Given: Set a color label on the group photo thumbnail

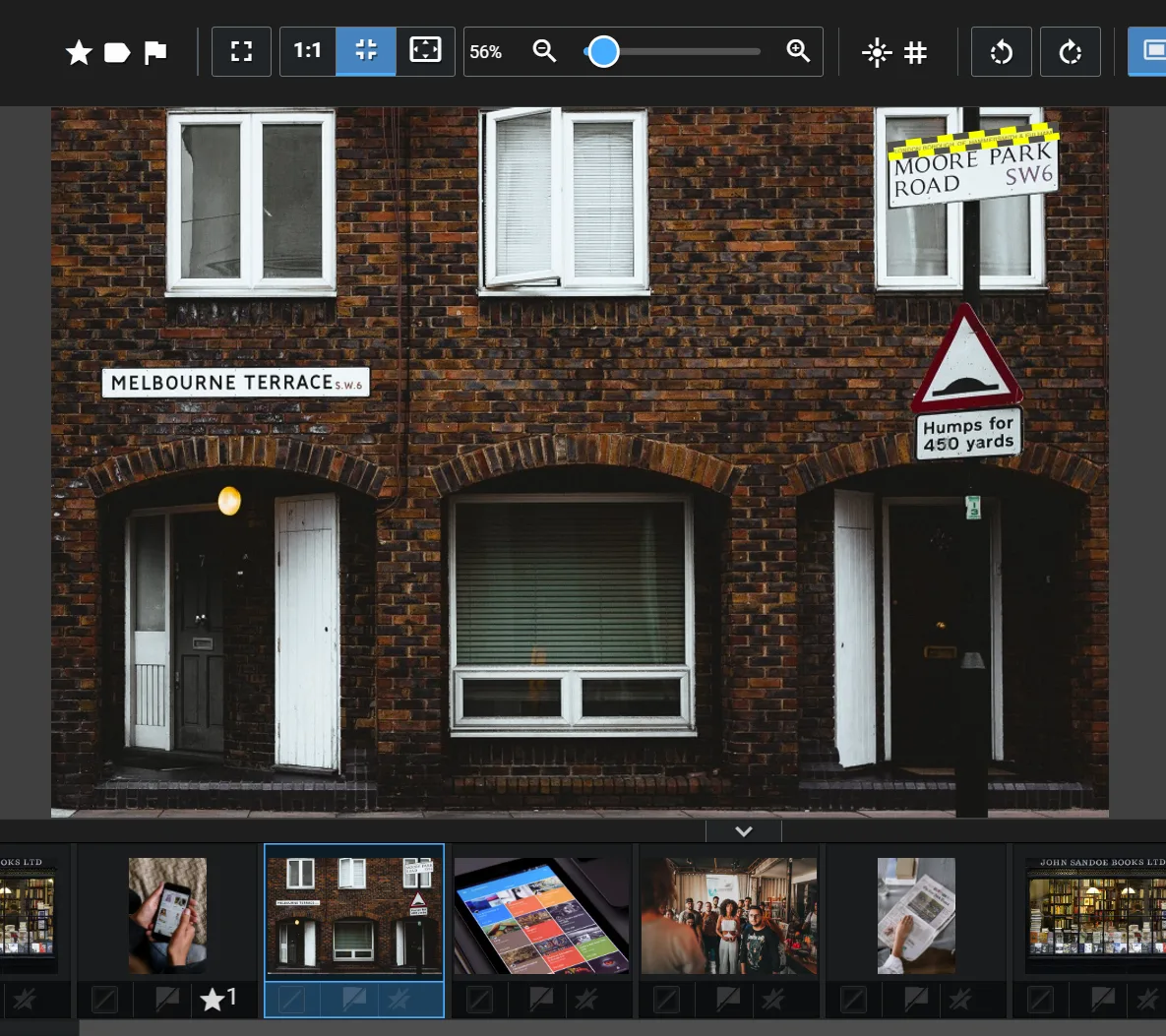Looking at the screenshot, I should click(666, 1000).
